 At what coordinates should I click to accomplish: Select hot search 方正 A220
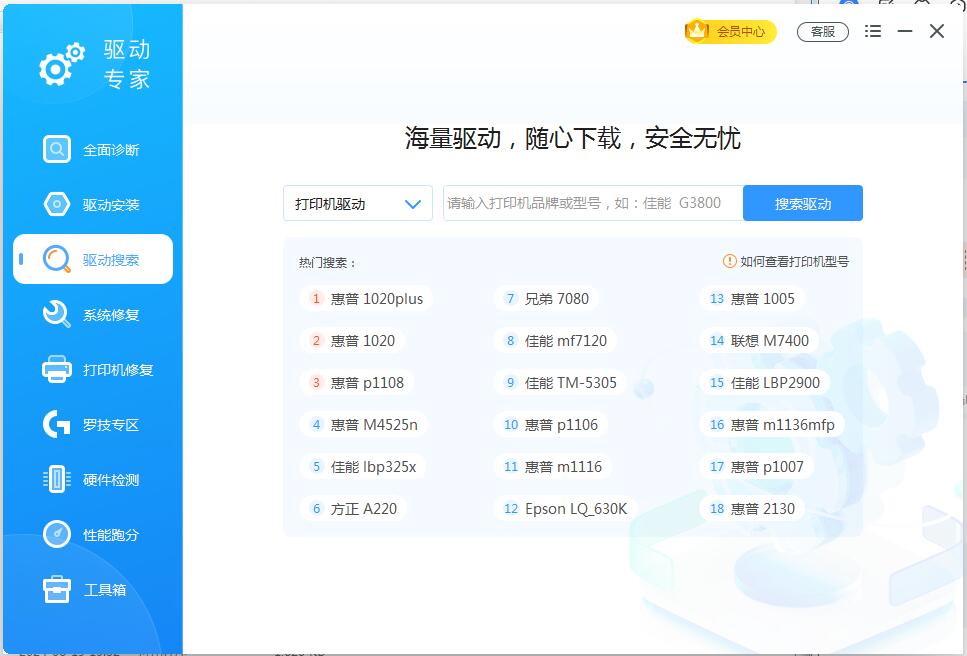353,509
